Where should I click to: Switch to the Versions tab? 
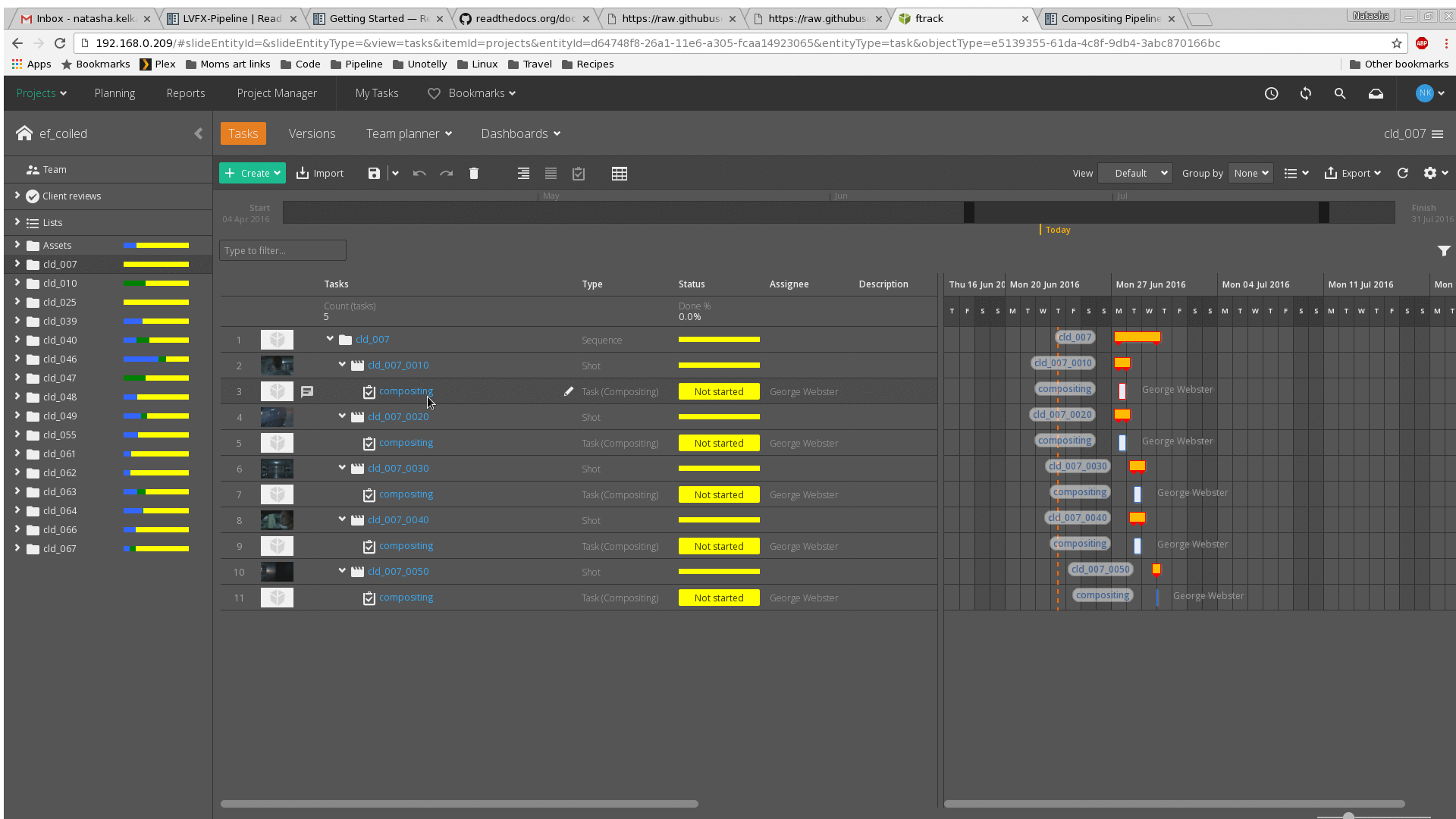coord(312,133)
